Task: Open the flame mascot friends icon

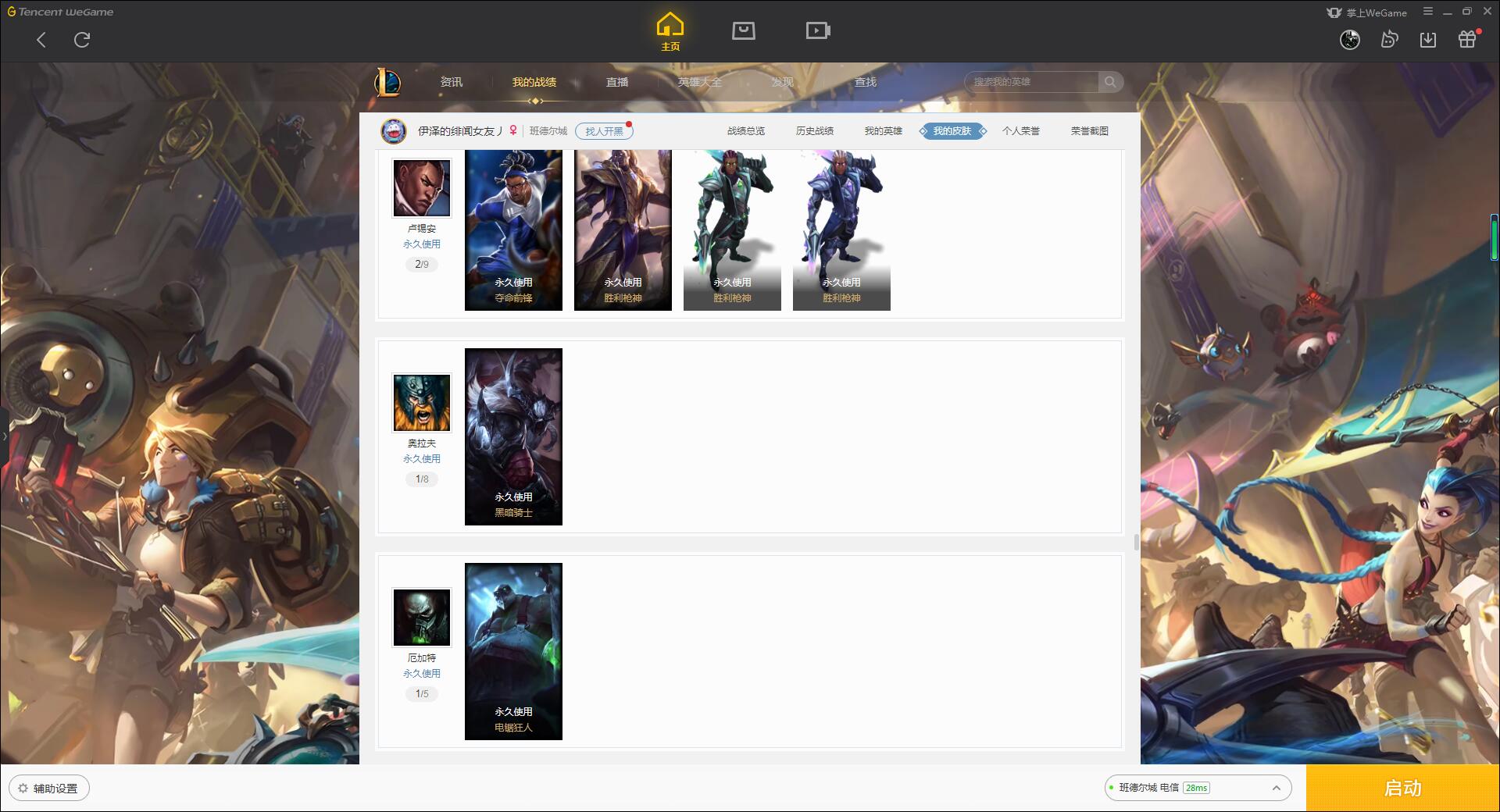Action: pyautogui.click(x=1389, y=40)
